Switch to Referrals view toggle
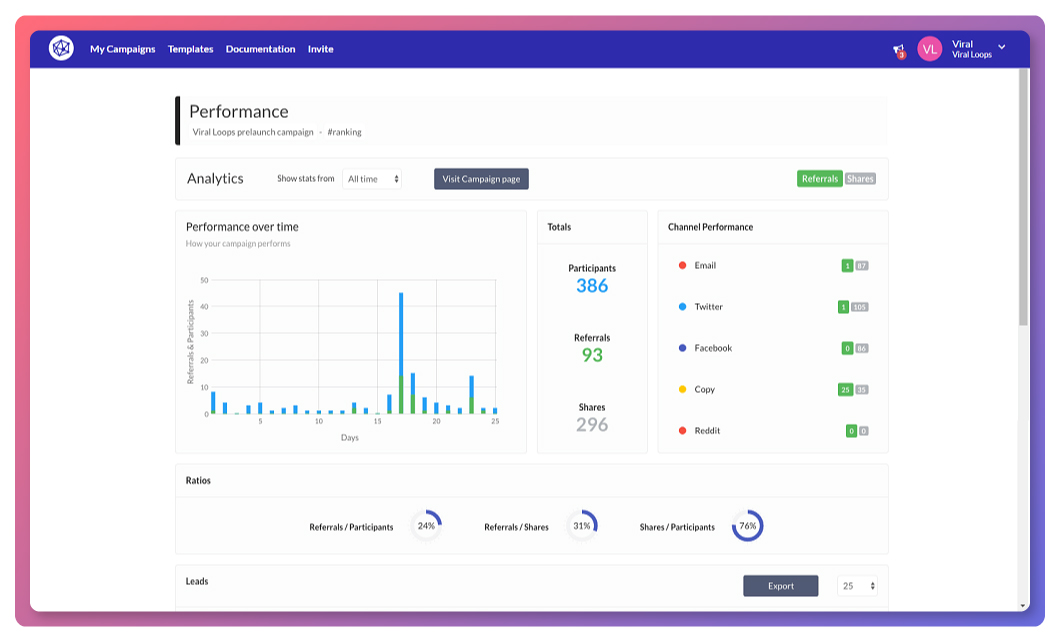The height and width of the screenshot is (641, 1060). pyautogui.click(x=819, y=179)
